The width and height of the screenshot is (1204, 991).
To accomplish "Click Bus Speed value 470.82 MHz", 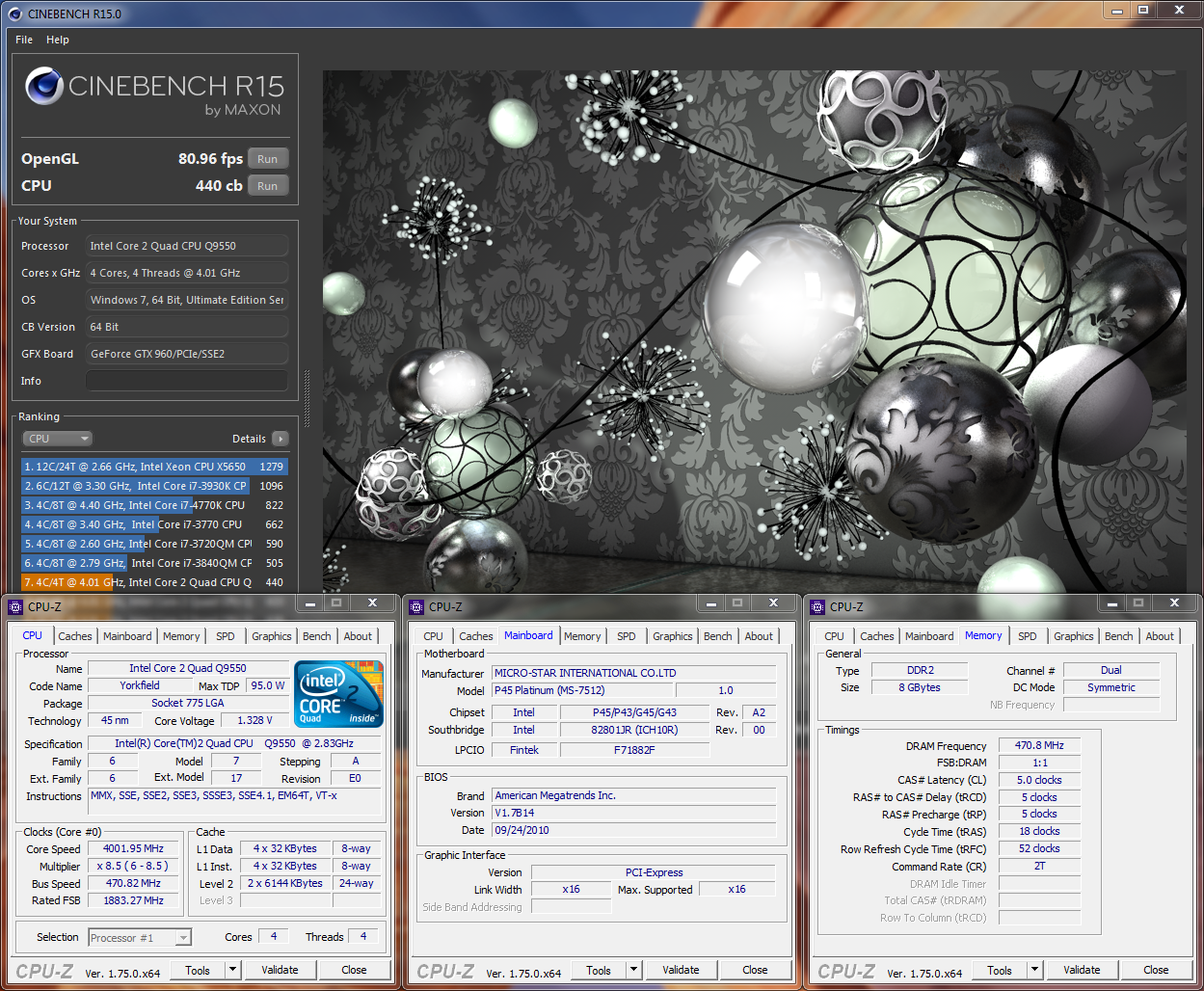I will tap(133, 883).
